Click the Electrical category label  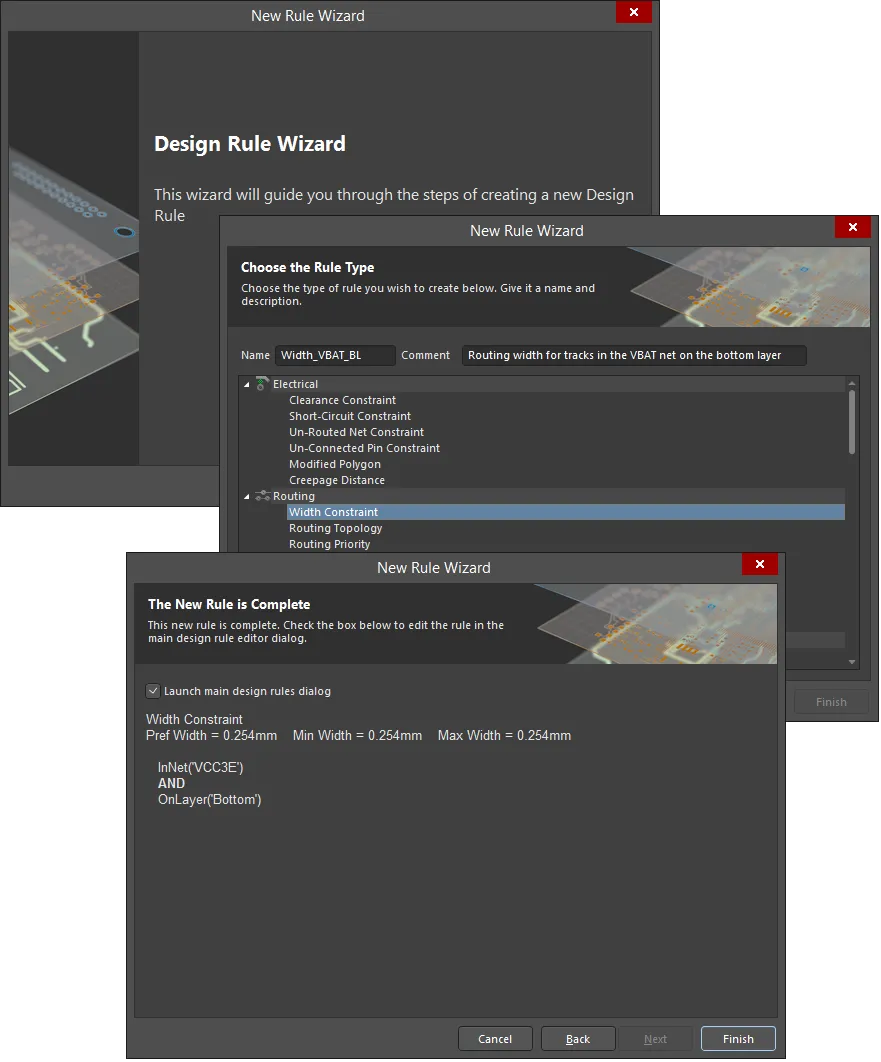point(295,384)
